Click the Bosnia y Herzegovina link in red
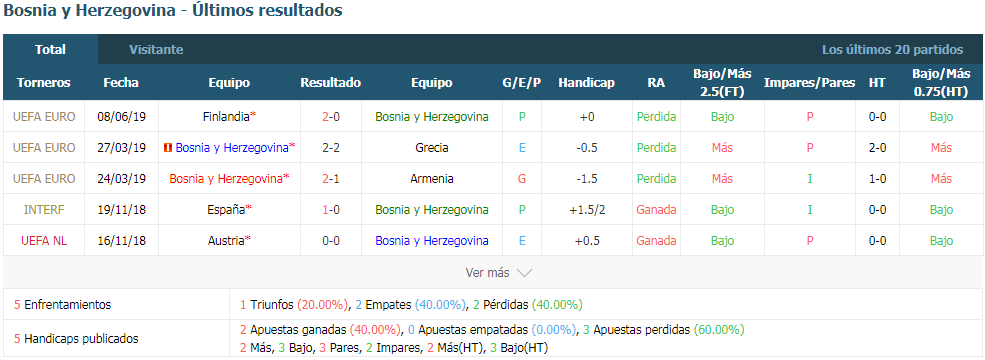 coord(226,178)
